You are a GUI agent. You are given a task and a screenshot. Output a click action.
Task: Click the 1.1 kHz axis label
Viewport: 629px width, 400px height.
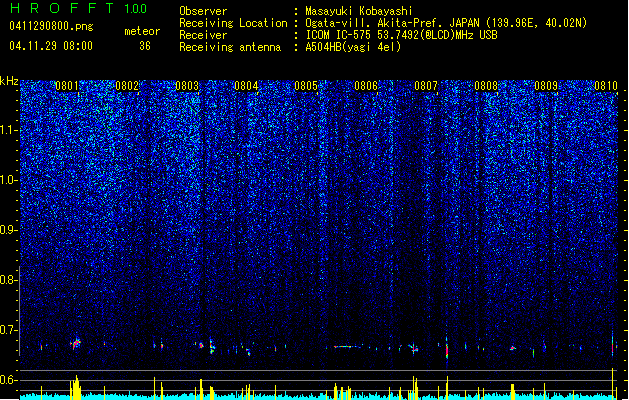click(x=8, y=130)
